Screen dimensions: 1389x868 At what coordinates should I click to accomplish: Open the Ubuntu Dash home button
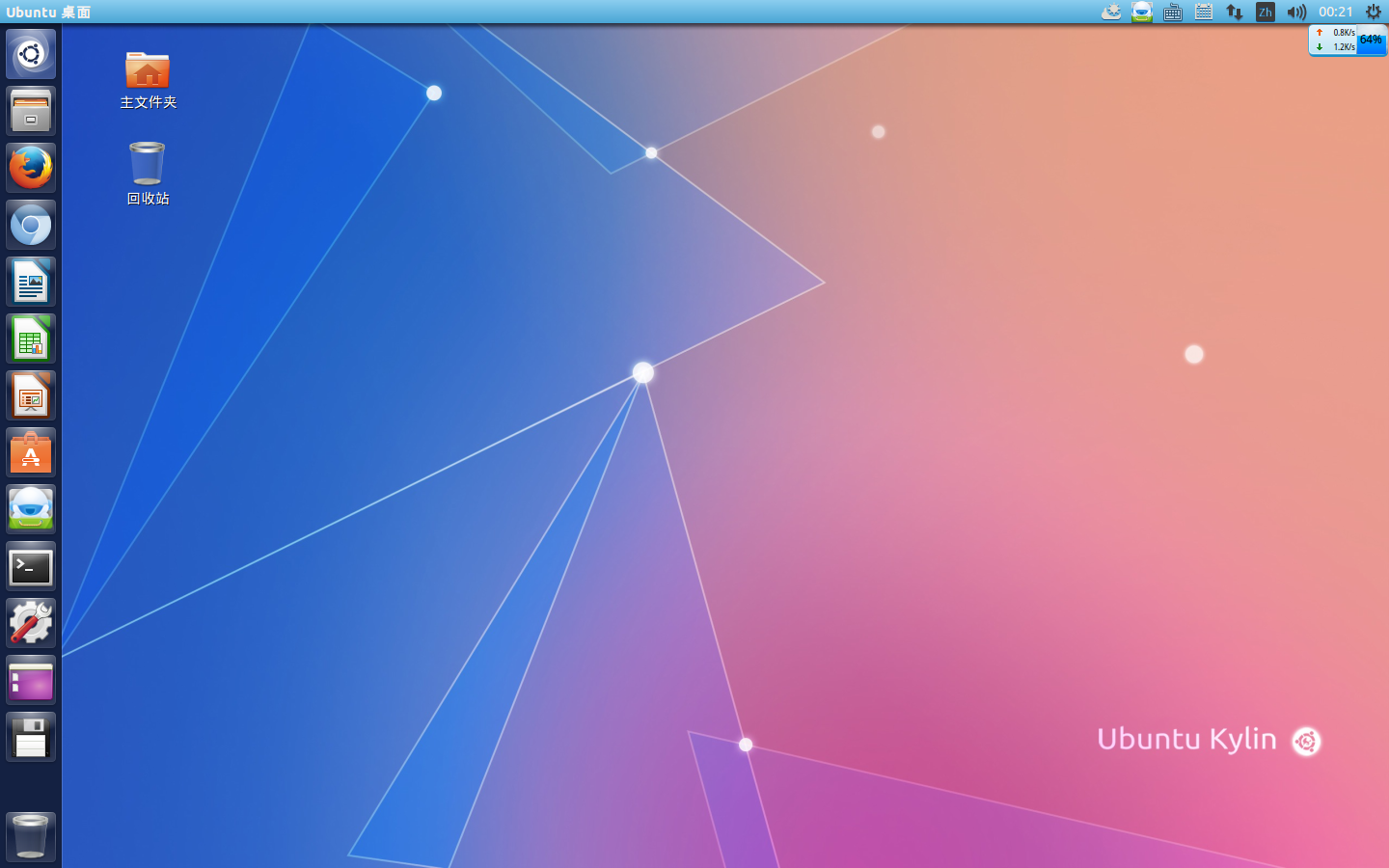click(x=31, y=54)
